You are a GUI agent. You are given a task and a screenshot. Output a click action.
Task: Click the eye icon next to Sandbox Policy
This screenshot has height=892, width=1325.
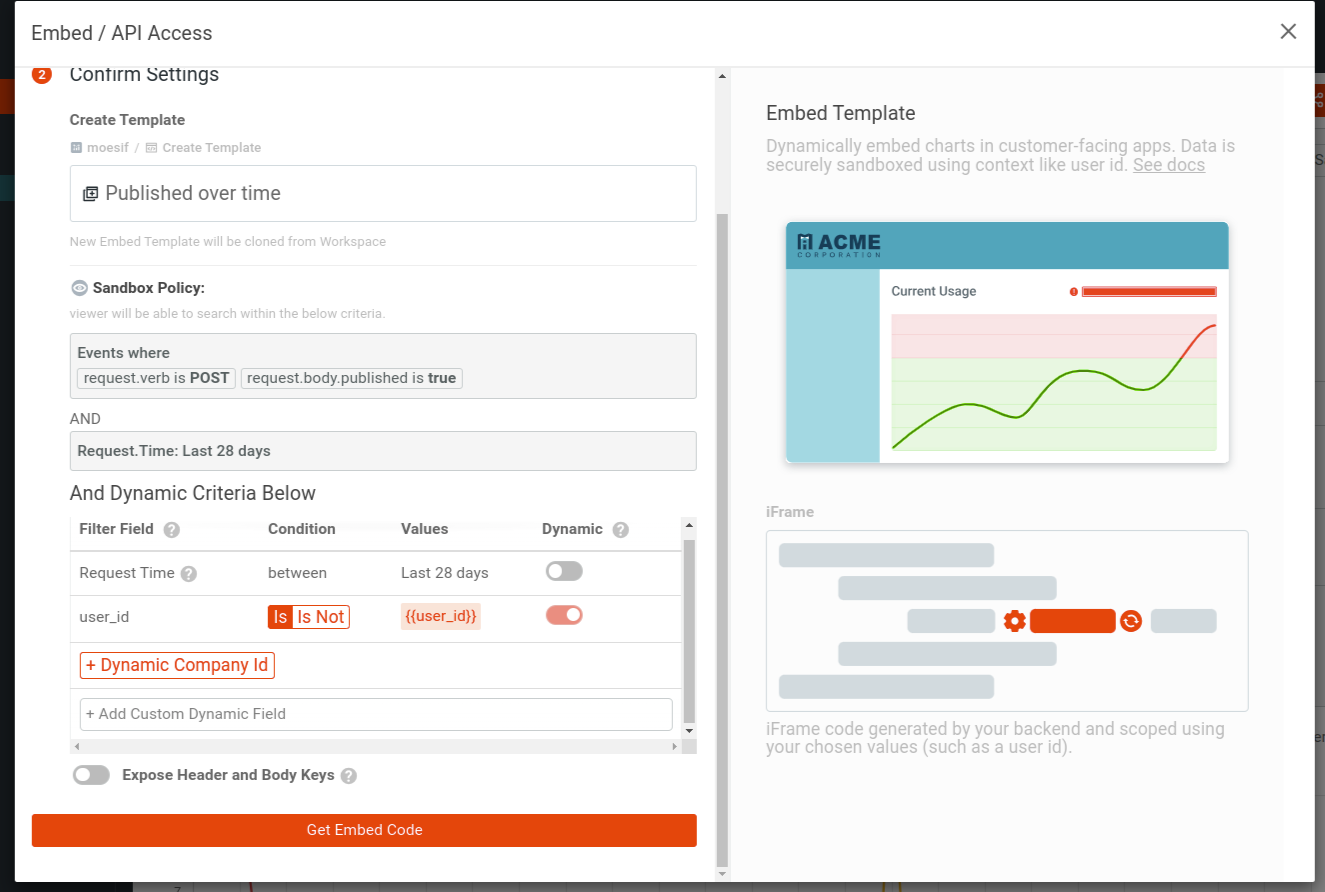point(79,288)
